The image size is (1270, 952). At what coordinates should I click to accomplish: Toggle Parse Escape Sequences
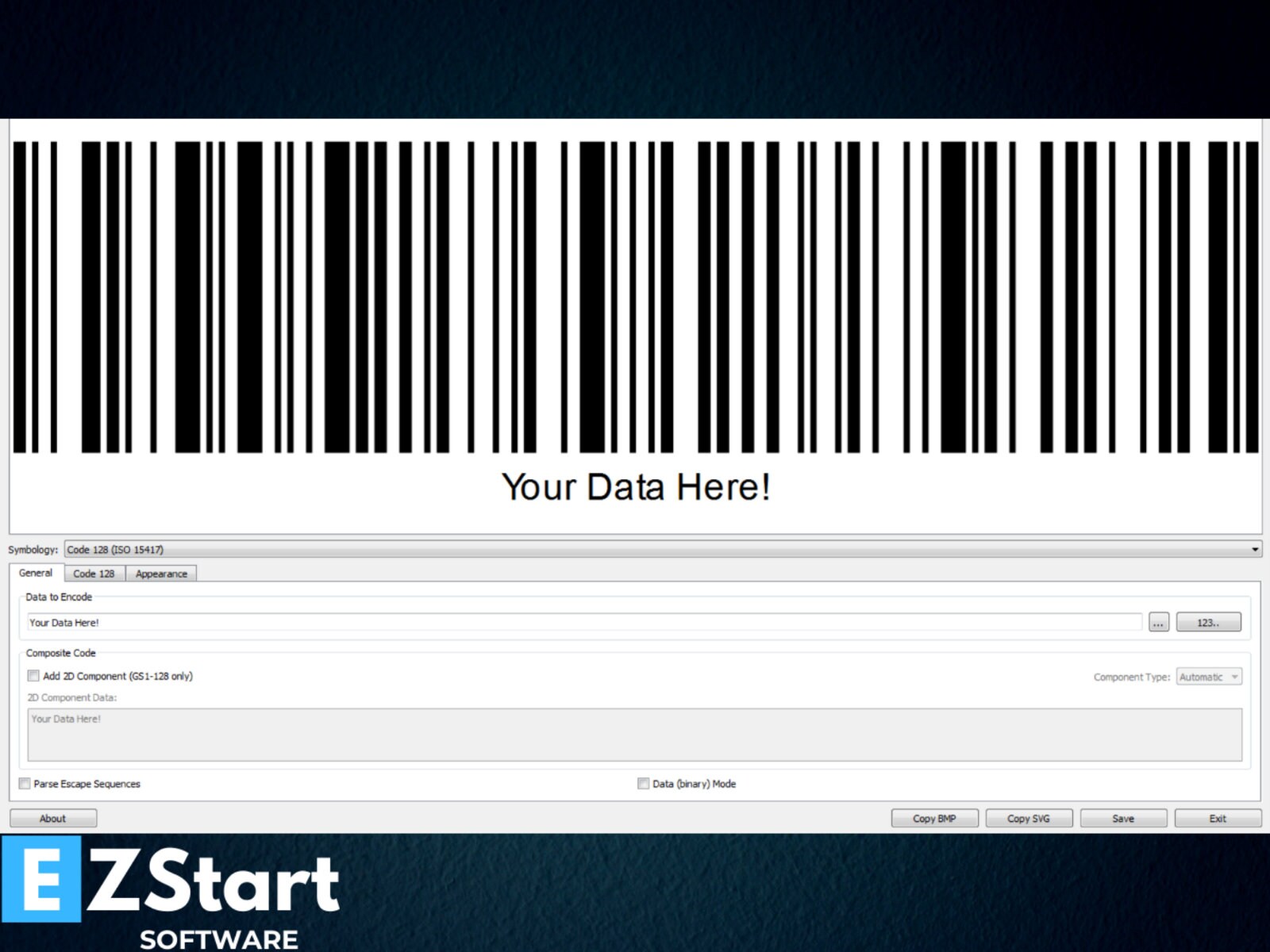(x=24, y=783)
